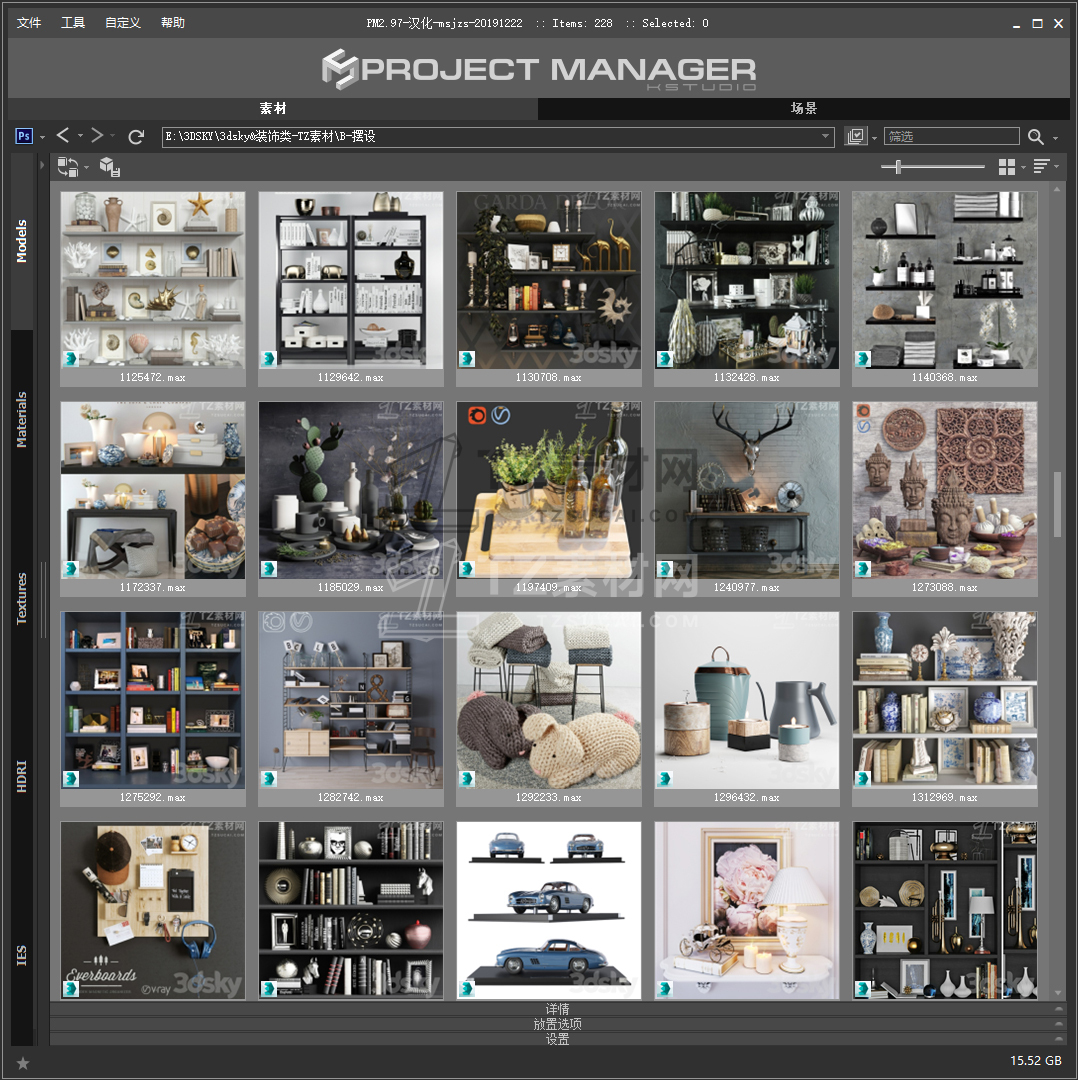This screenshot has height=1080, width=1078.
Task: Open the folder path dropdown
Action: (825, 137)
